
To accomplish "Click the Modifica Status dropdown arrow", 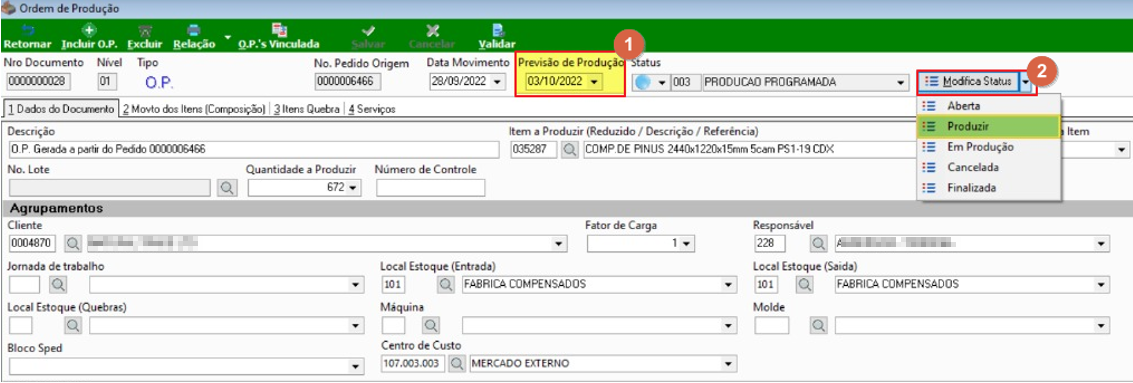I will 1026,82.
